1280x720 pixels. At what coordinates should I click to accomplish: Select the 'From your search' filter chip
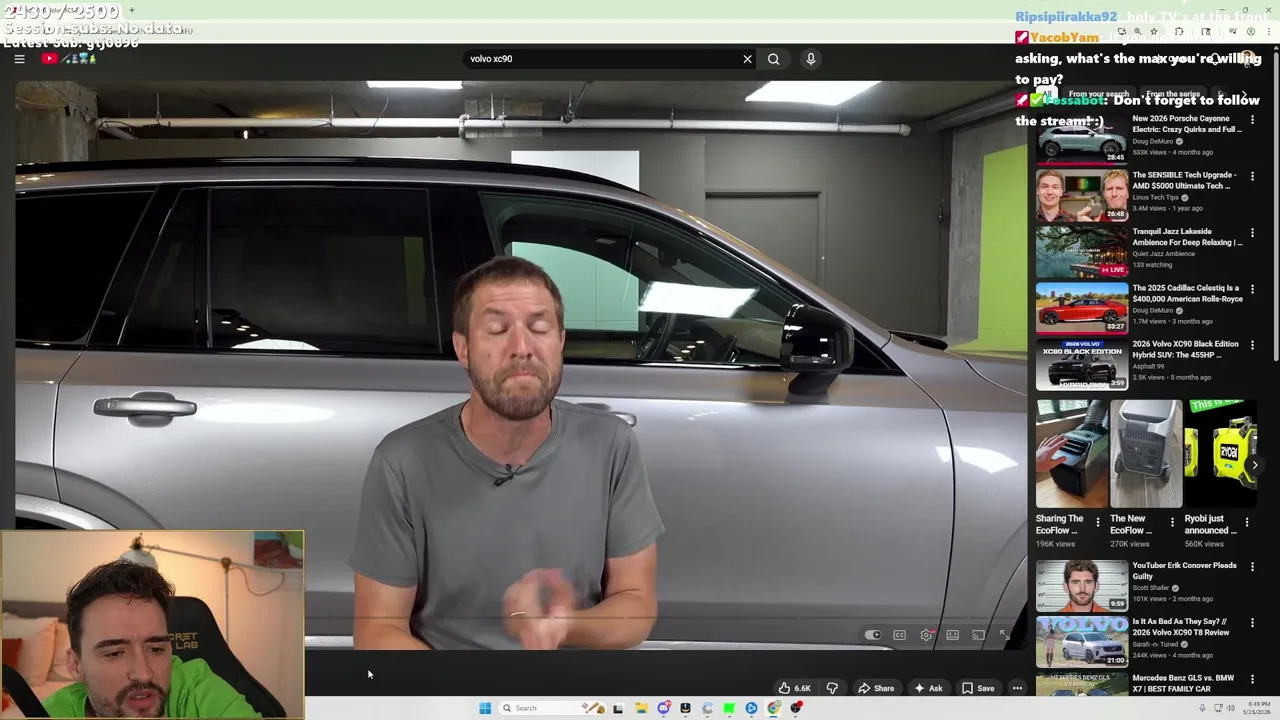(1098, 94)
